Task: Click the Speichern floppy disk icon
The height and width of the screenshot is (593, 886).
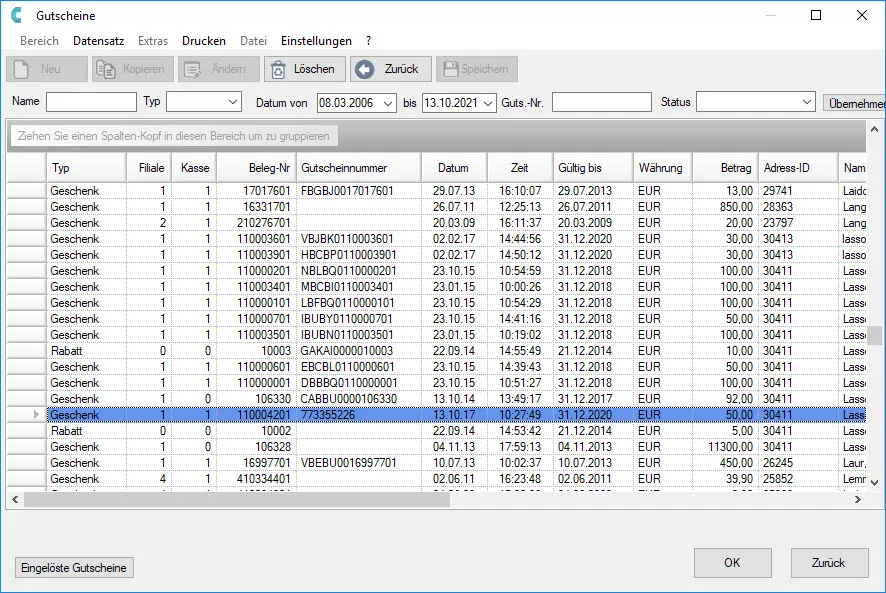Action: coord(450,69)
